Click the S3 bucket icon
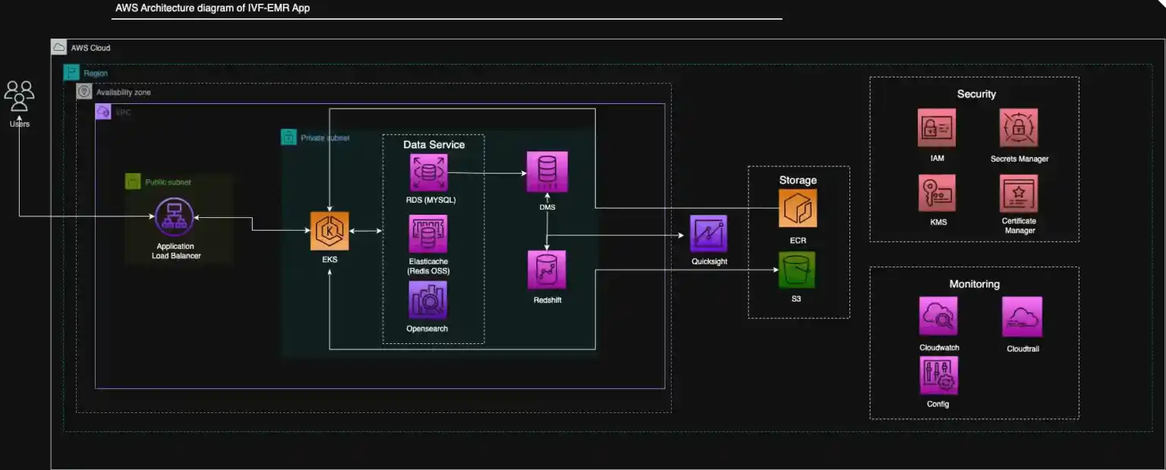Screen dimensions: 1166x470 tap(797, 270)
